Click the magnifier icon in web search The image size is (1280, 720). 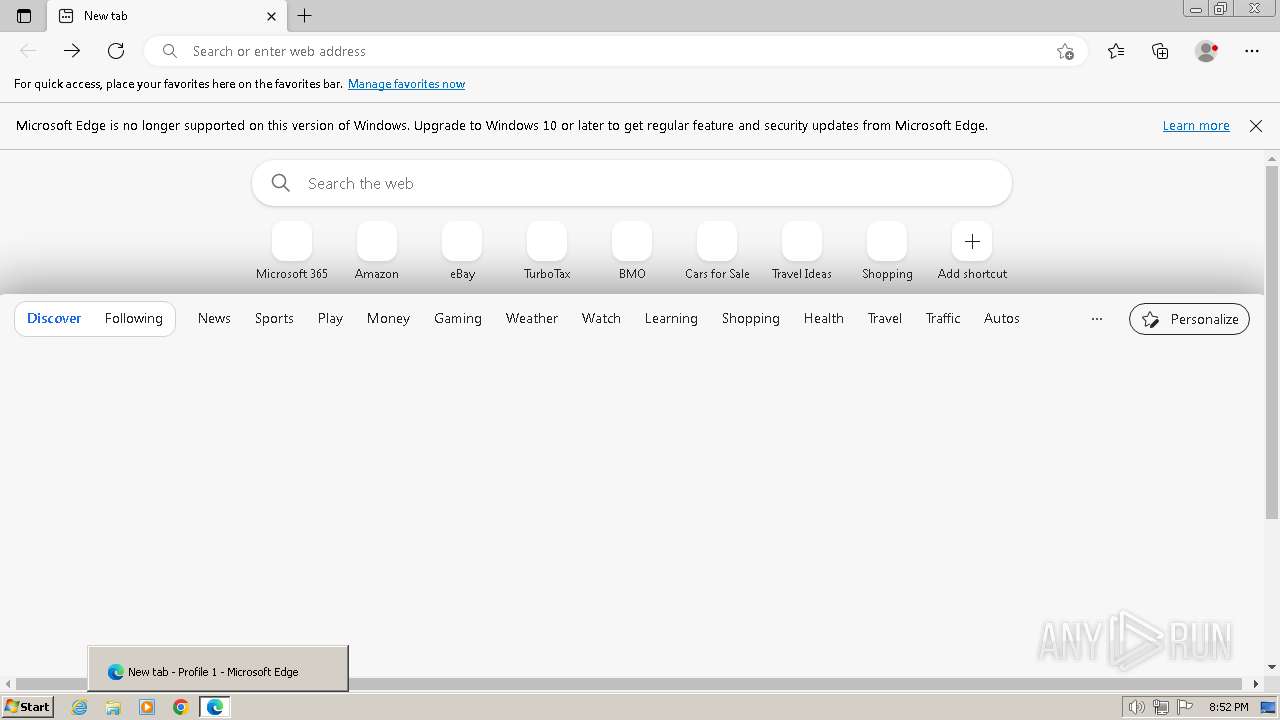pos(281,183)
